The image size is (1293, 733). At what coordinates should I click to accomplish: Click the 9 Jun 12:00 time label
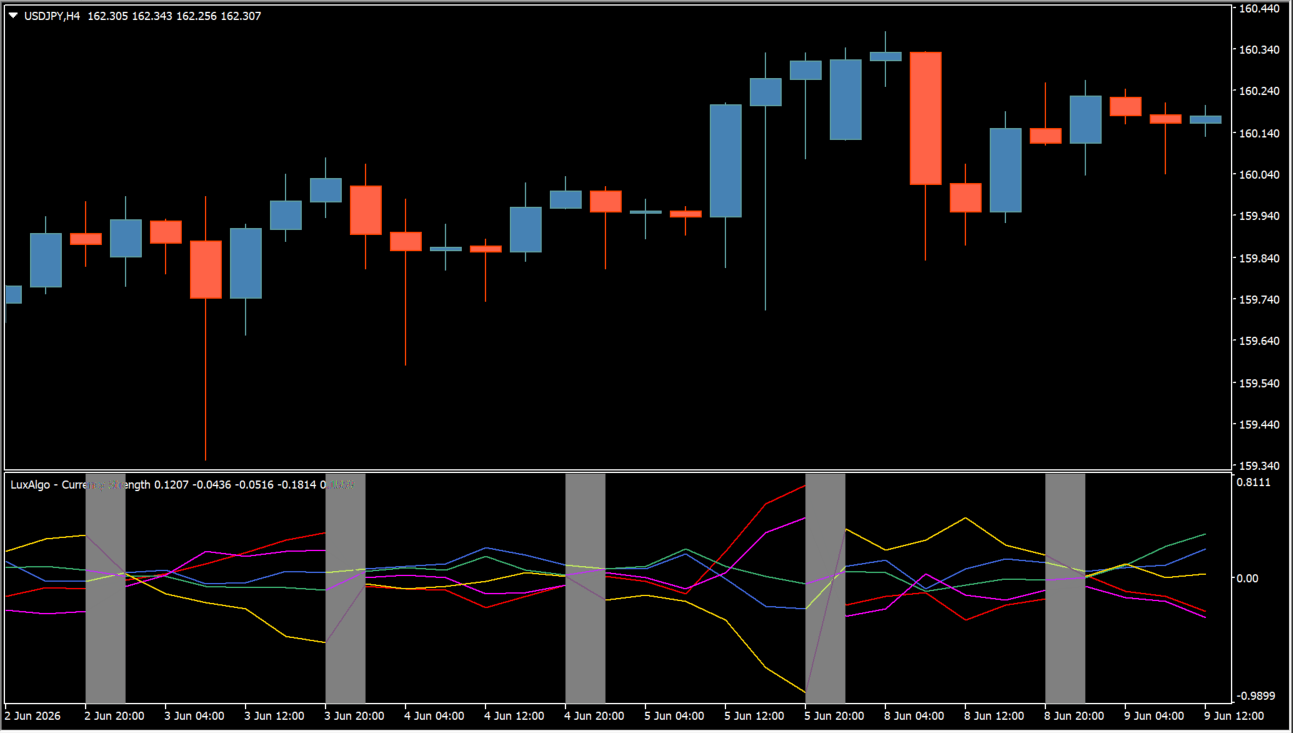pos(1234,716)
